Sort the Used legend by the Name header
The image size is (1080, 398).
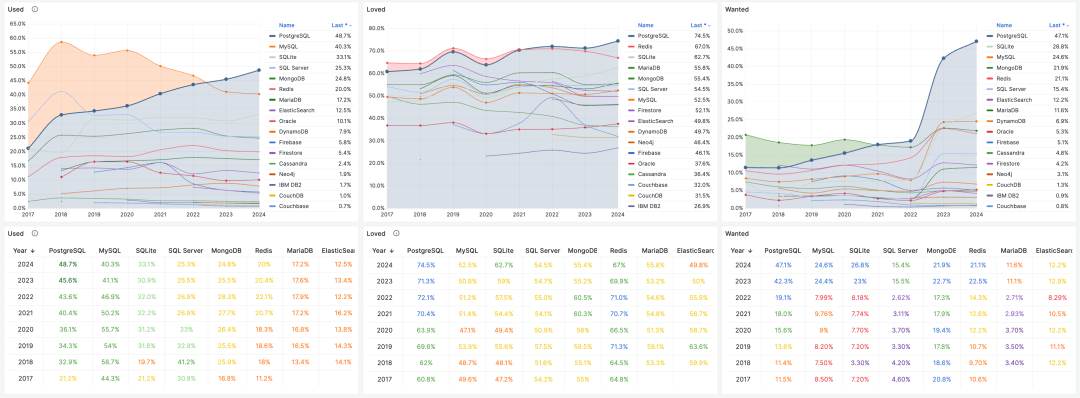(x=287, y=25)
